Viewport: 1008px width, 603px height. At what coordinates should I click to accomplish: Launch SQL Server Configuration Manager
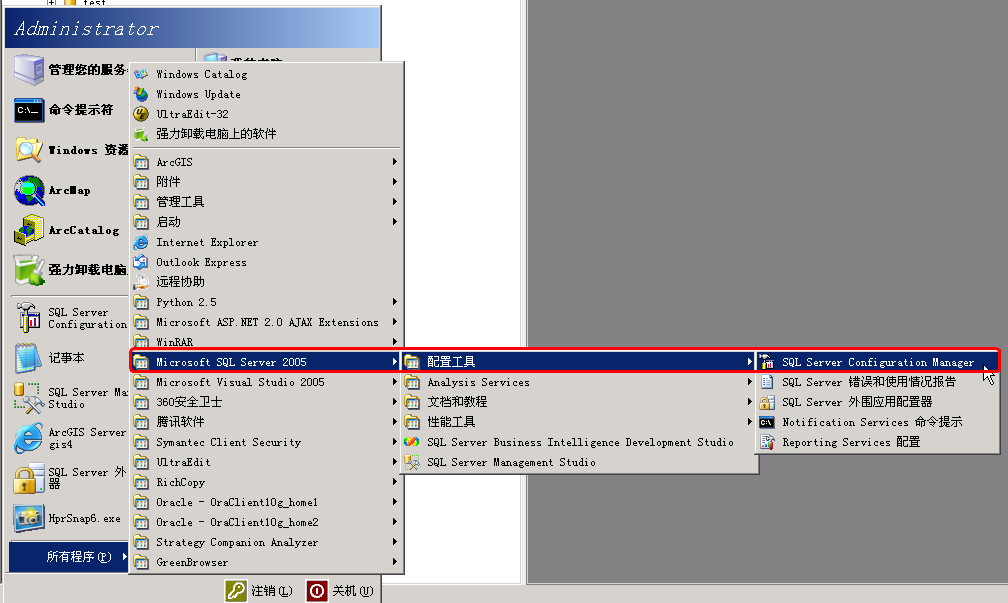pos(878,363)
